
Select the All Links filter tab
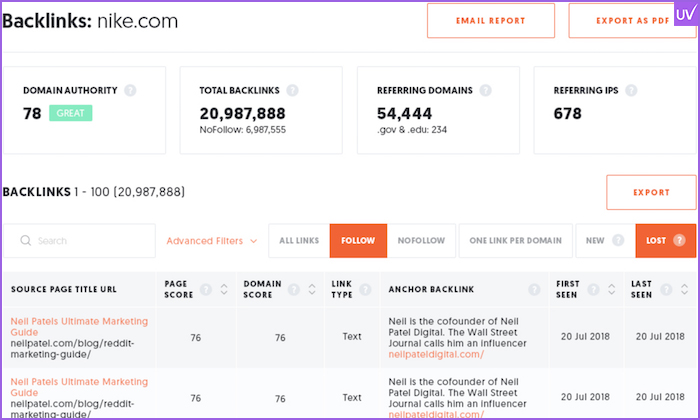pos(299,241)
